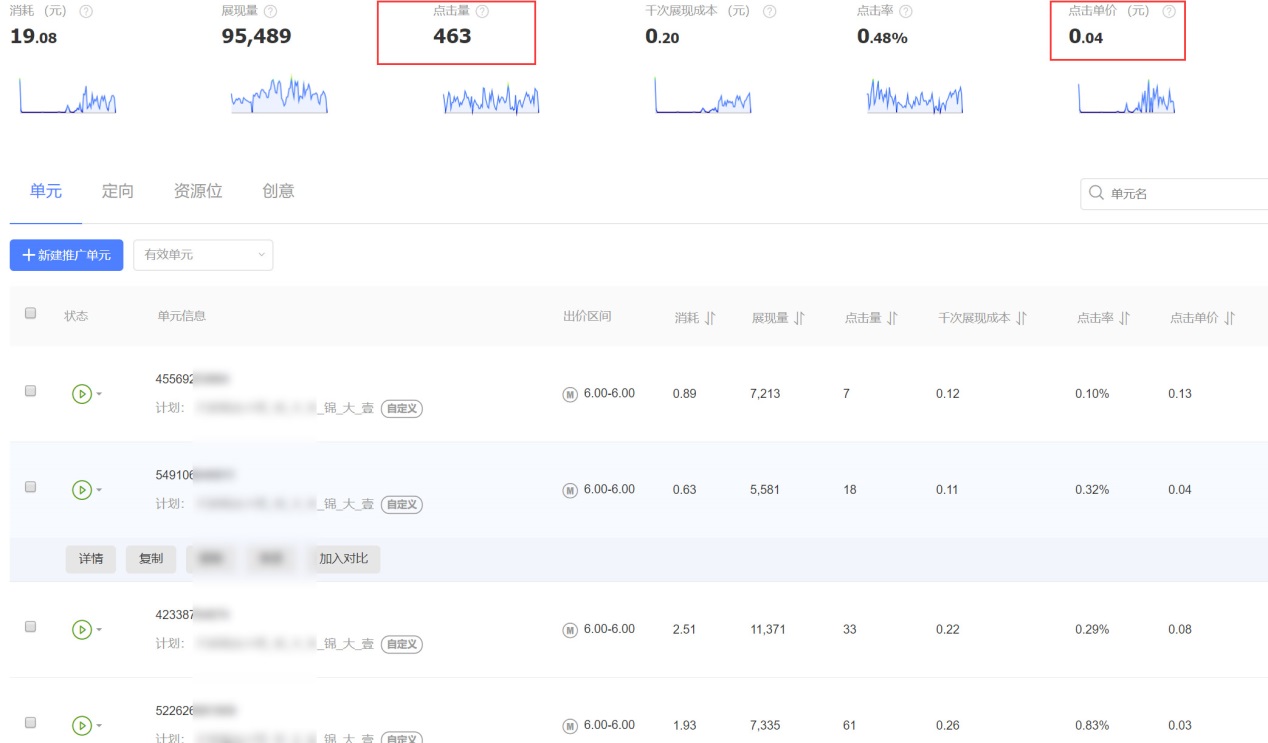Open the trend chart under 展现量 95,489

click(x=279, y=97)
